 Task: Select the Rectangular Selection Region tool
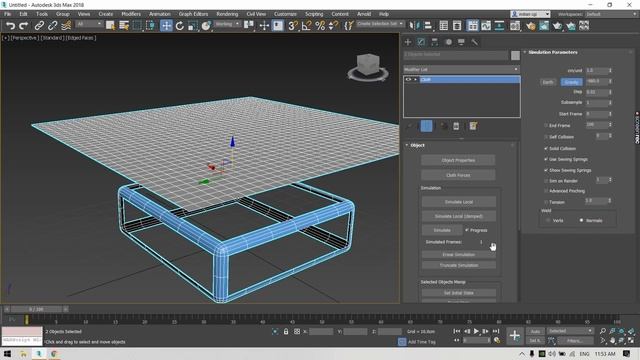[137, 26]
